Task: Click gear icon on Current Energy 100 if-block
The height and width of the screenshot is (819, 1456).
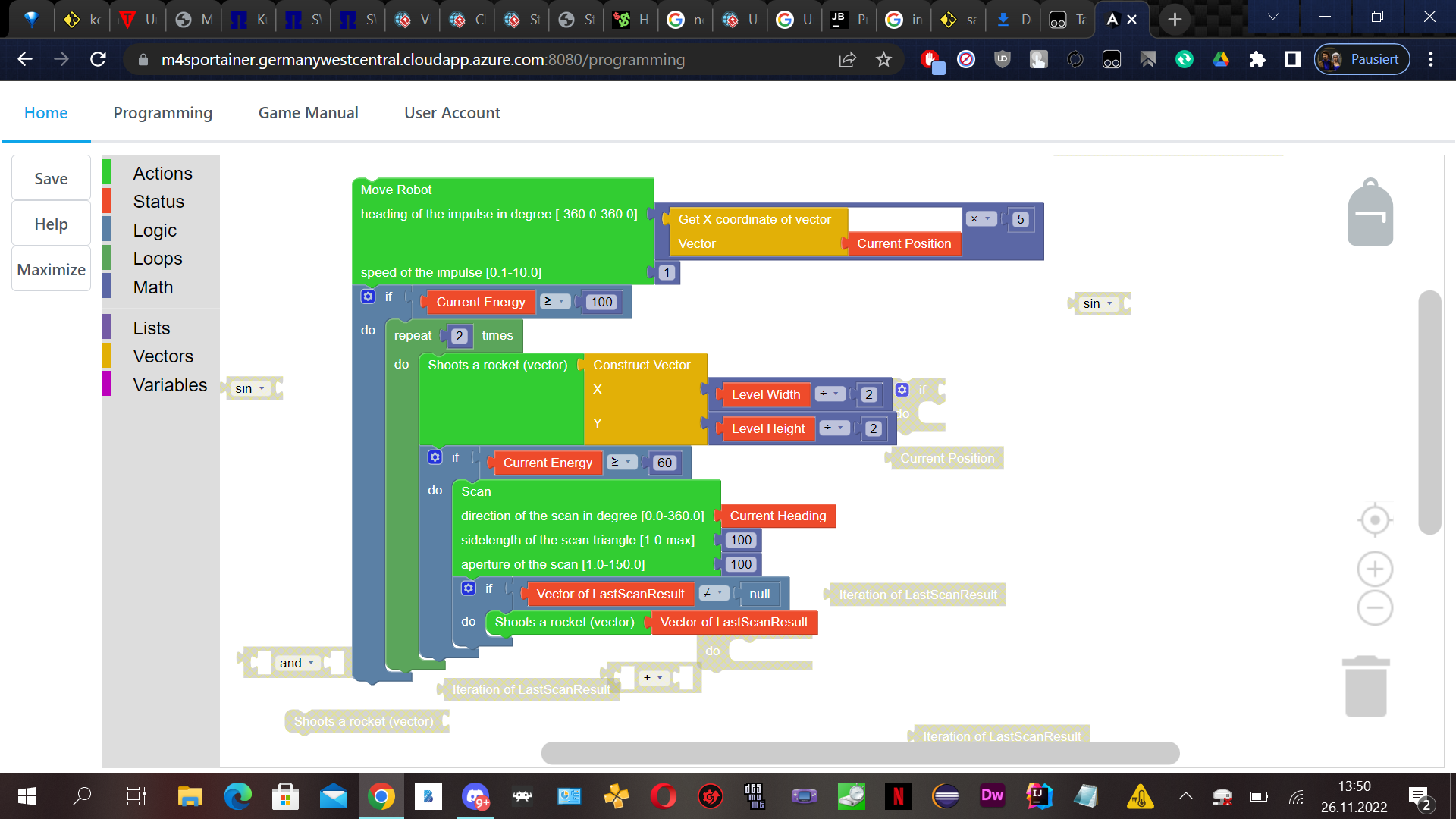Action: click(368, 297)
